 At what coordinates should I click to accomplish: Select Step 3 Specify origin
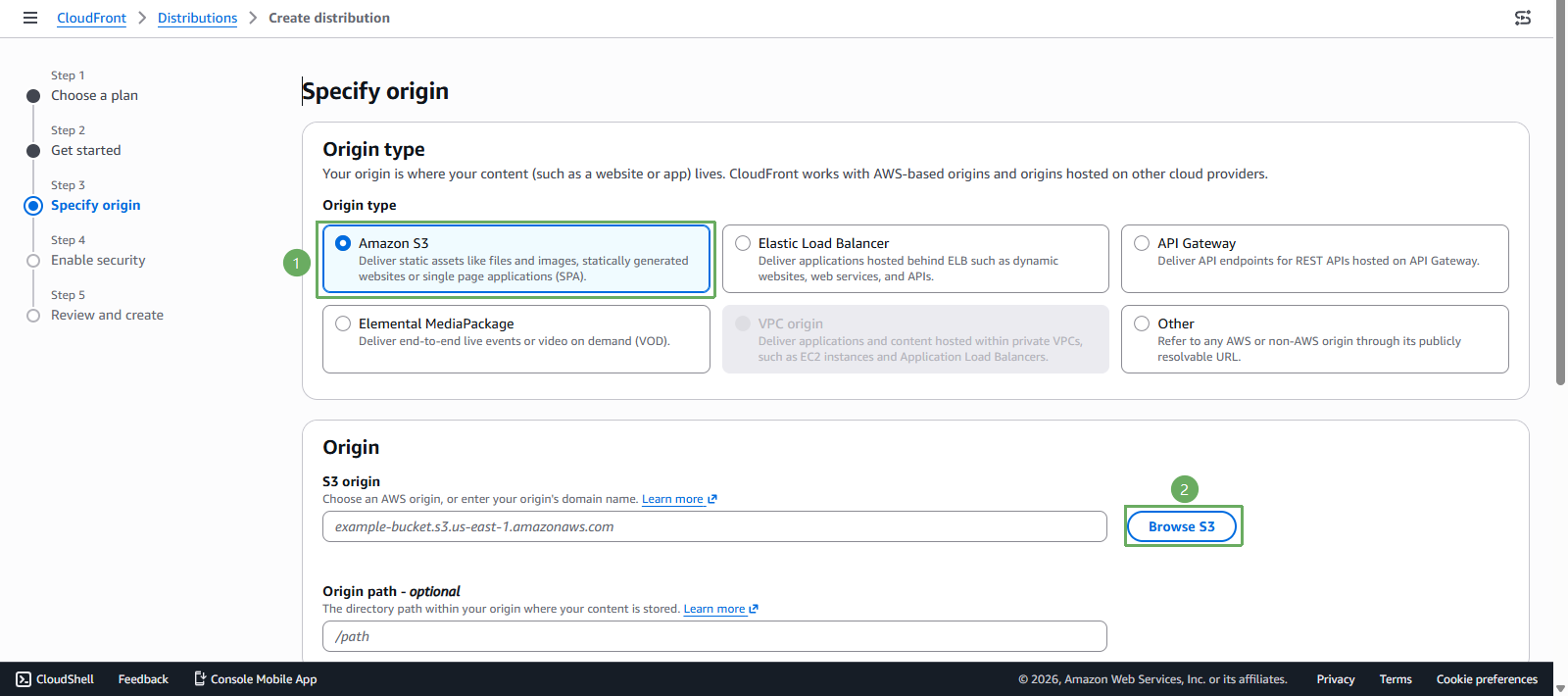coord(95,205)
